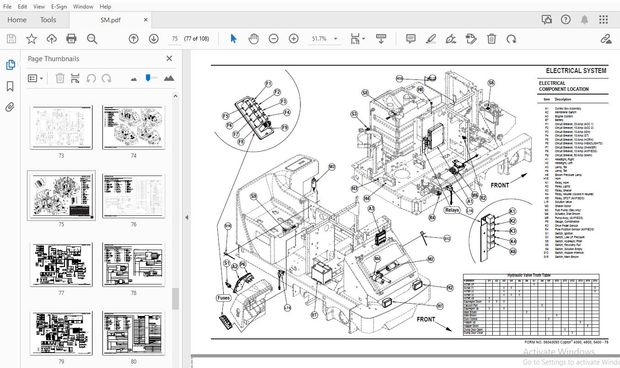Image resolution: width=620 pixels, height=368 pixels.
Task: Open the Fill and Sign pen at right
Action: [x=606, y=39]
